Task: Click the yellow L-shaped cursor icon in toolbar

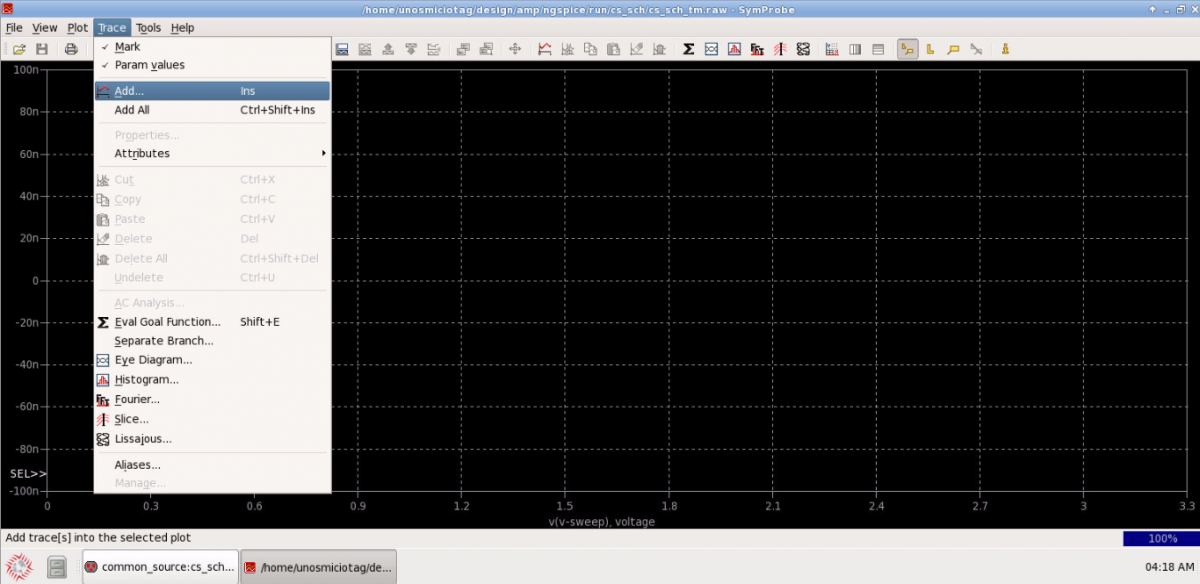Action: [x=930, y=49]
